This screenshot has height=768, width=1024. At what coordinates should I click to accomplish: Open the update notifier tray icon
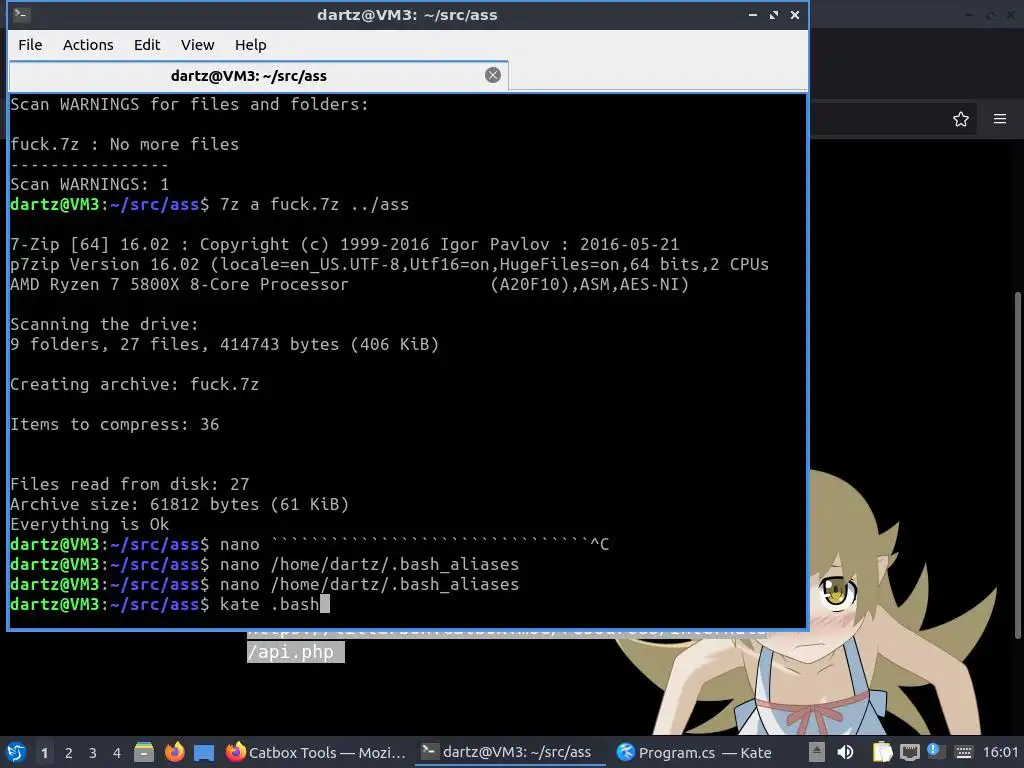[x=935, y=752]
